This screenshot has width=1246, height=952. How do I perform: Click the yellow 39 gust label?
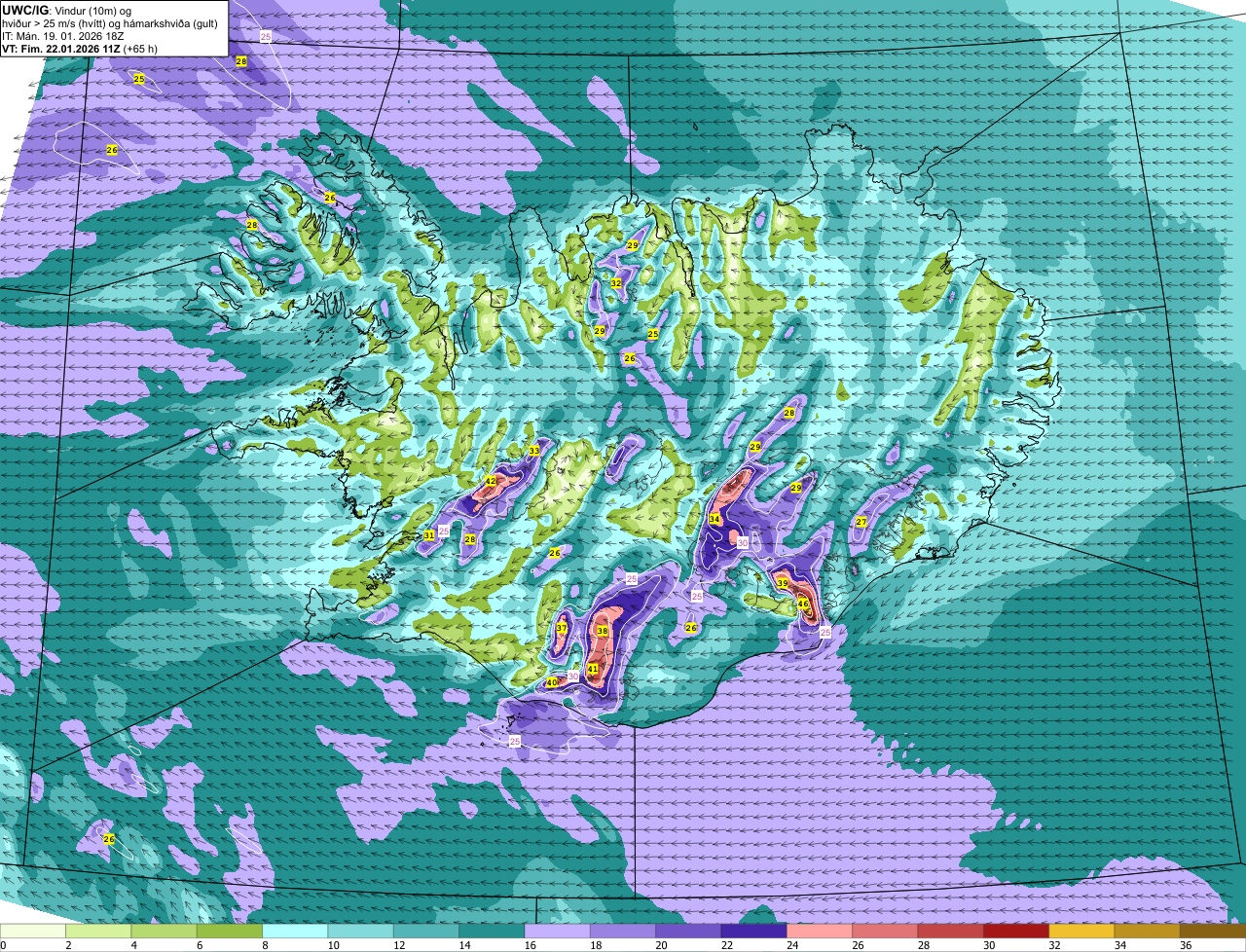(783, 583)
